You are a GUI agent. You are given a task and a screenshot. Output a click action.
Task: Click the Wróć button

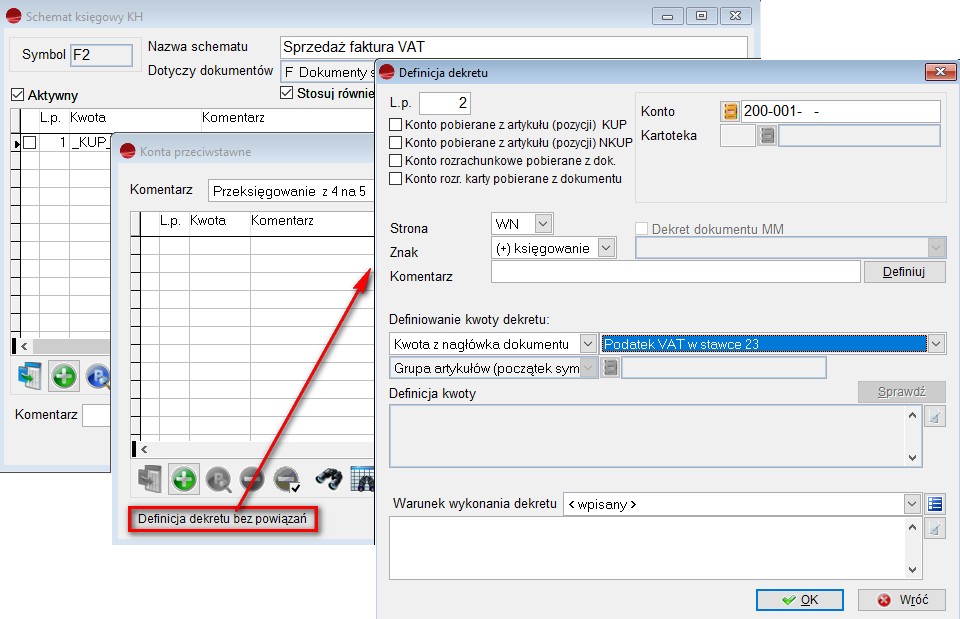click(x=901, y=600)
